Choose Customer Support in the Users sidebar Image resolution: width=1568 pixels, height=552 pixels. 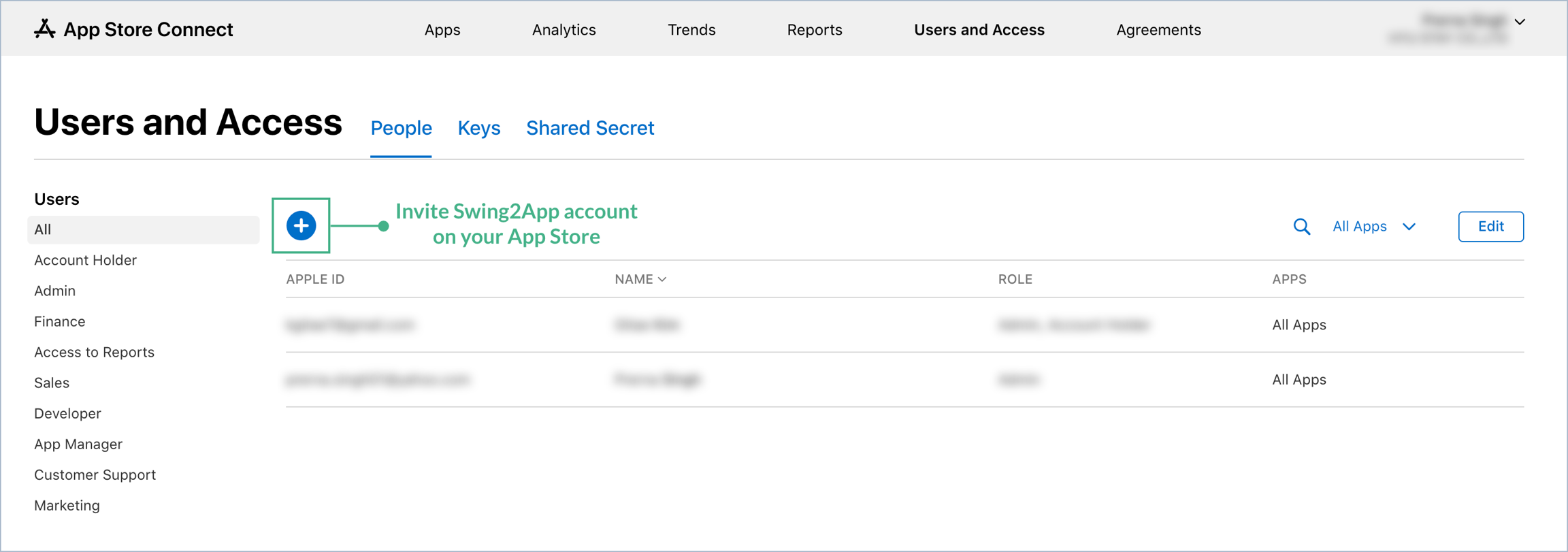95,474
